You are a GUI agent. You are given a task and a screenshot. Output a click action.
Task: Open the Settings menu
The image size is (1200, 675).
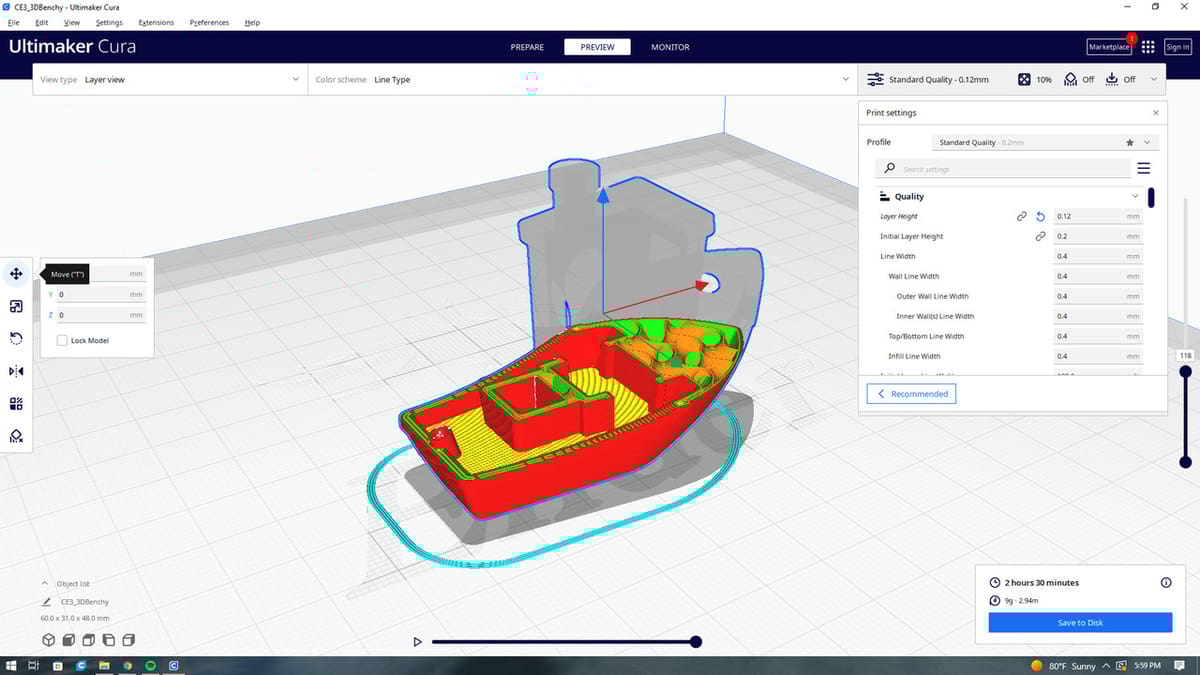point(109,22)
